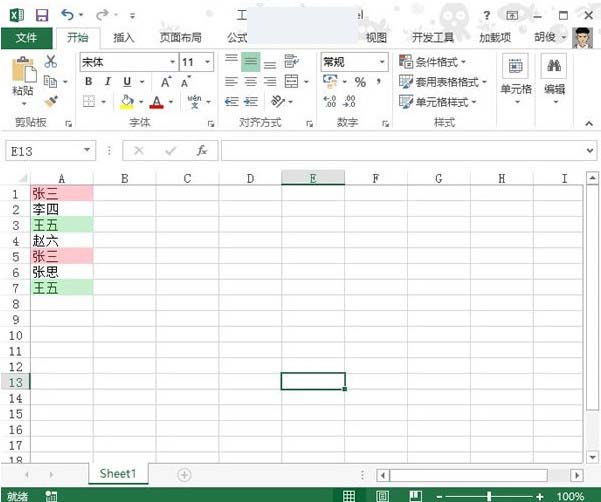
Task: Open the Name Box dropdown arrow
Action: pos(87,150)
